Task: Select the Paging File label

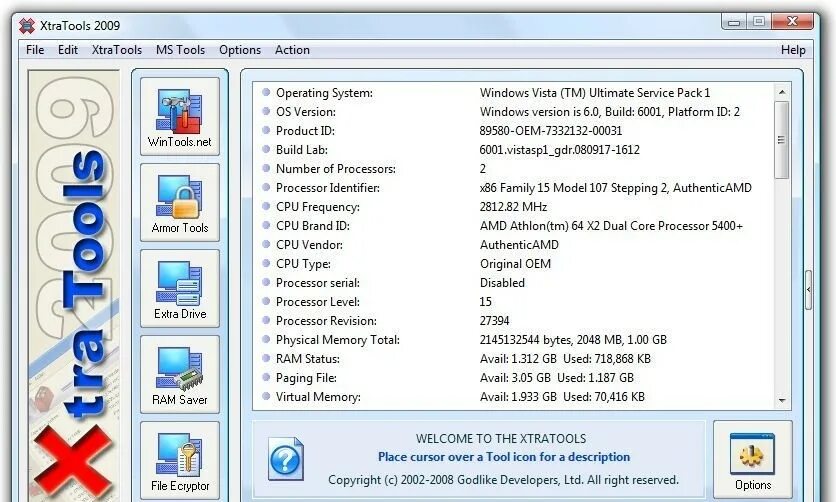Action: click(x=306, y=378)
